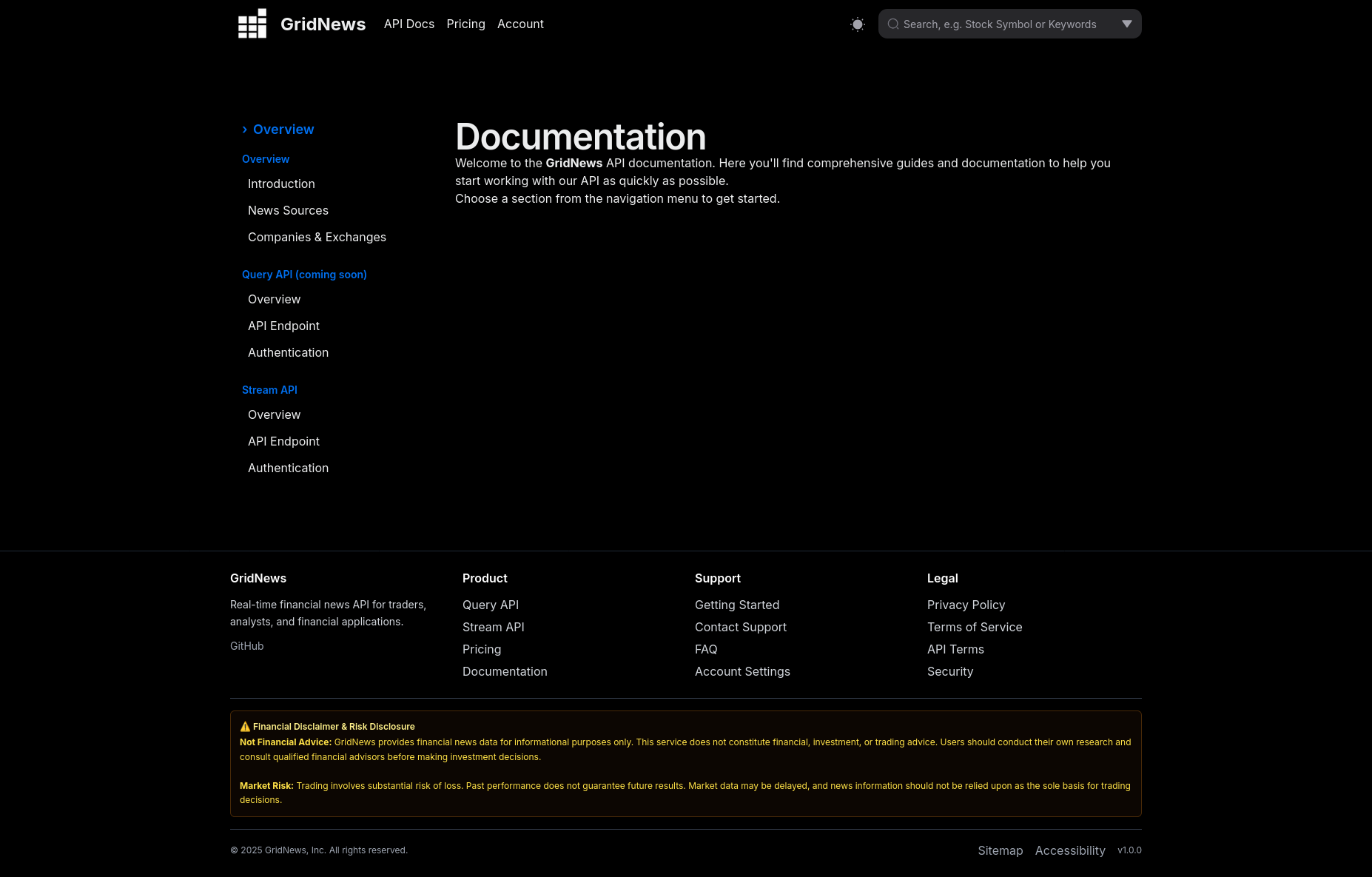Open Pricing in the footer
Screen dimensions: 1372x877
pyautogui.click(x=482, y=649)
